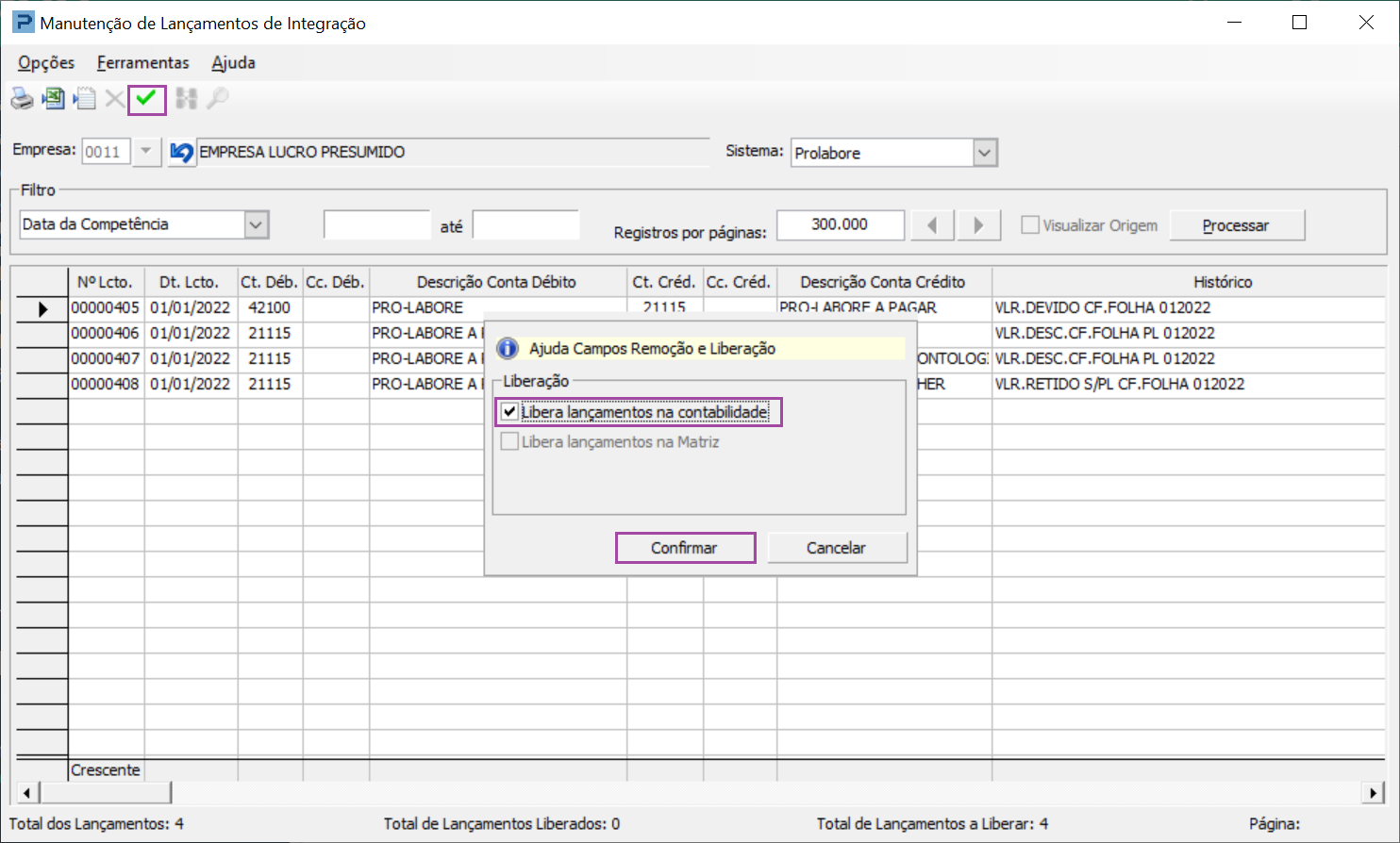
Task: Select entry number 00000405
Action: point(106,308)
